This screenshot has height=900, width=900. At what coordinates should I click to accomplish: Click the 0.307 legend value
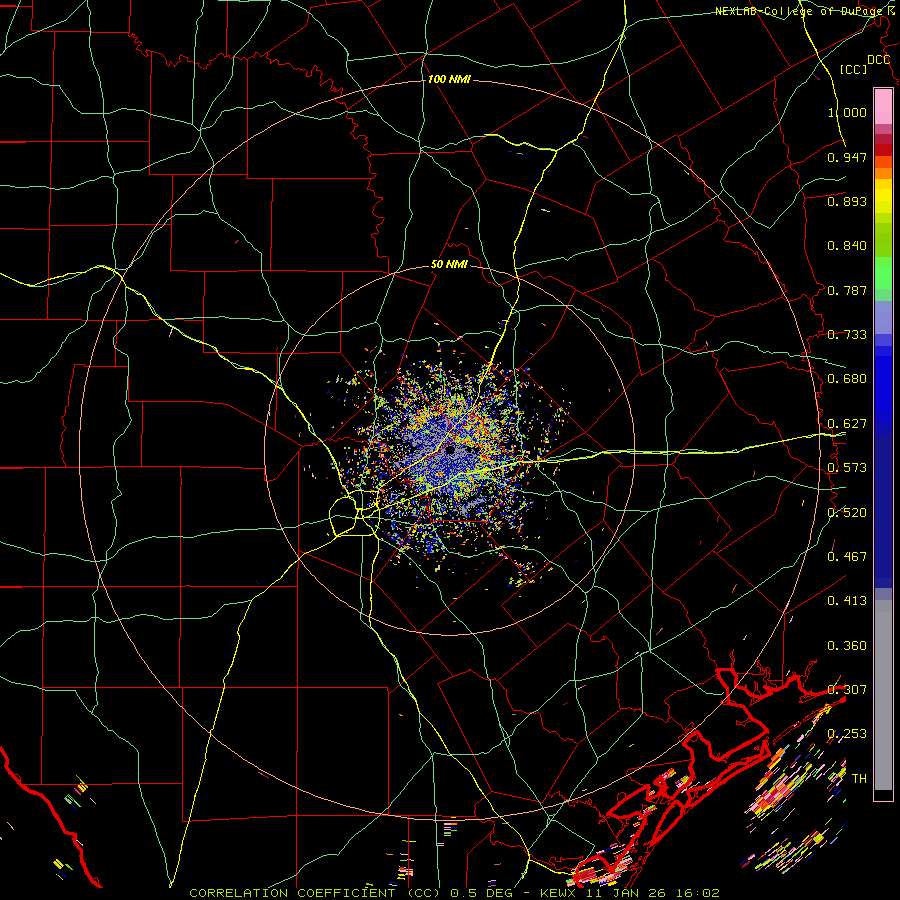click(x=847, y=690)
